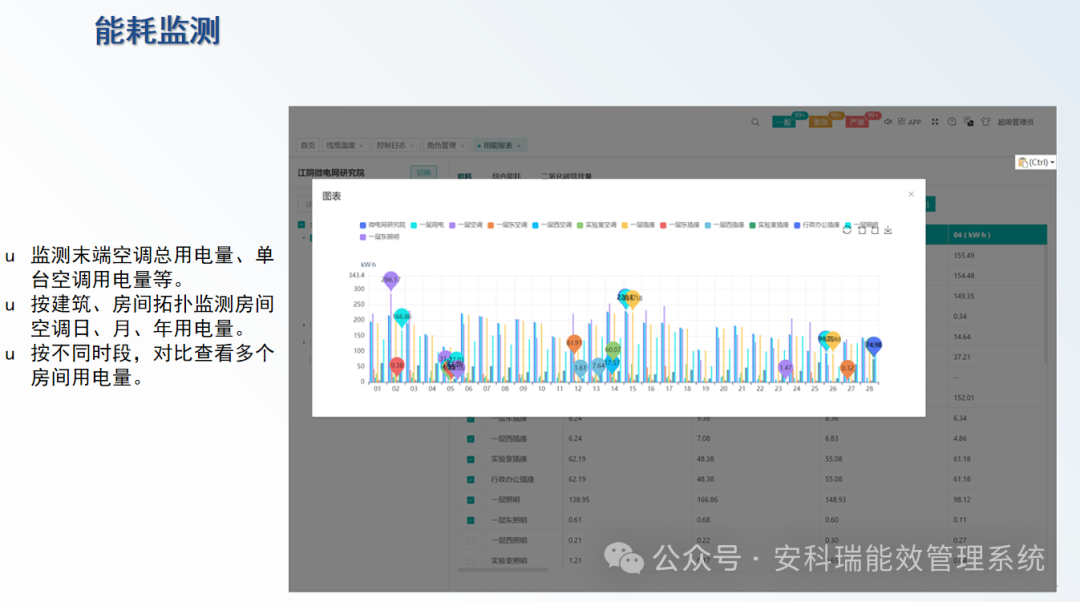The image size is (1080, 602).
Task: Uncheck the 一层照明 row checkbox
Action: pos(470,500)
